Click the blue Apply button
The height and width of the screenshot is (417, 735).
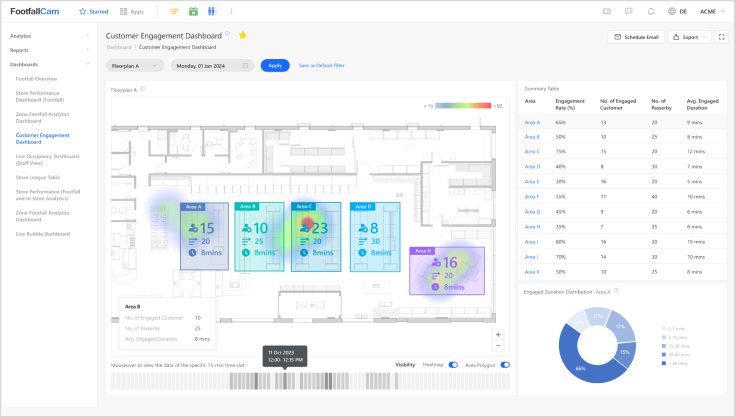click(274, 65)
